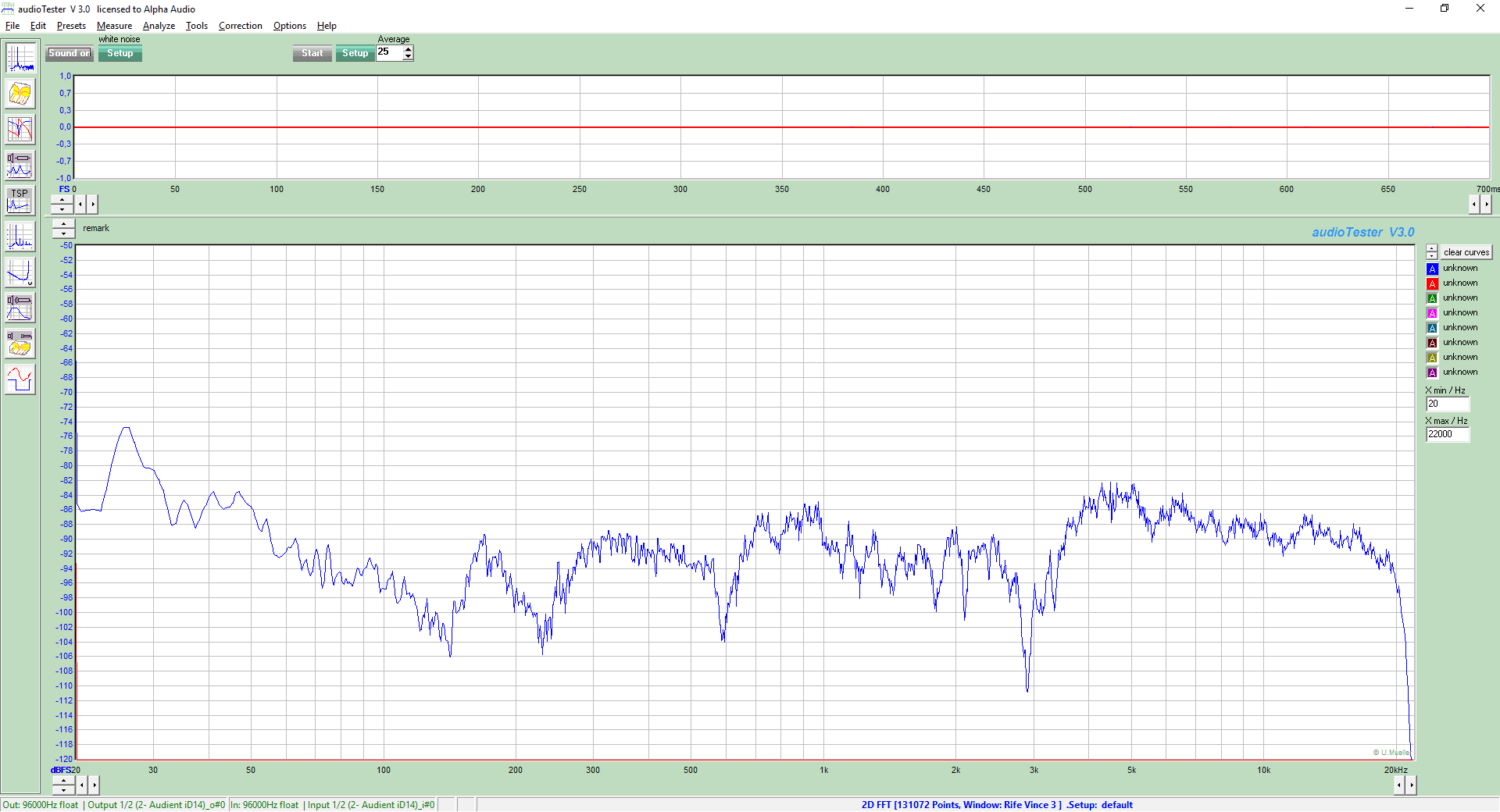Viewport: 1500px width, 812px height.
Task: Open the 3D waterfall measurement icon
Action: coord(20,94)
